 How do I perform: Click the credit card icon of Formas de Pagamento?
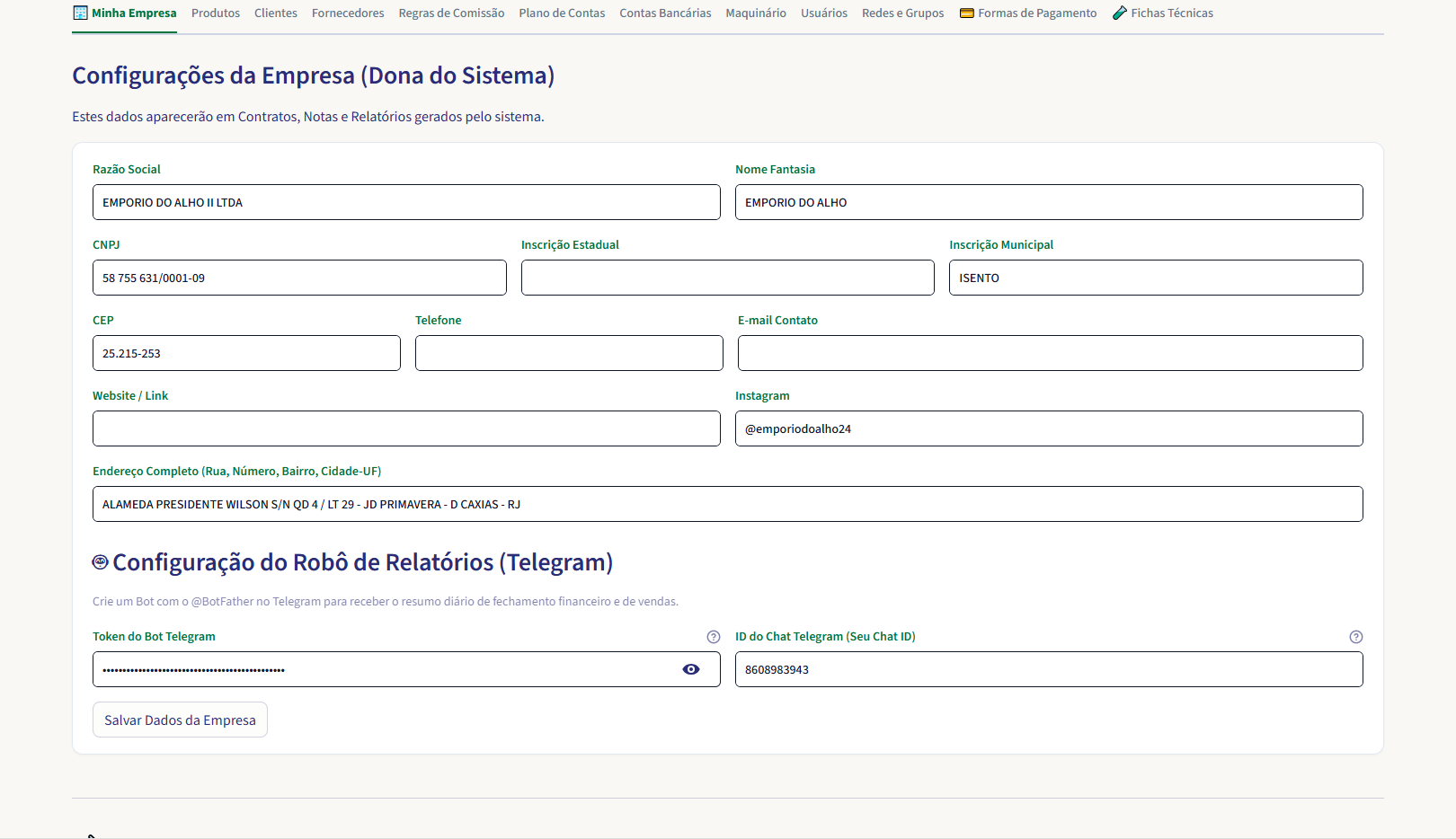967,13
